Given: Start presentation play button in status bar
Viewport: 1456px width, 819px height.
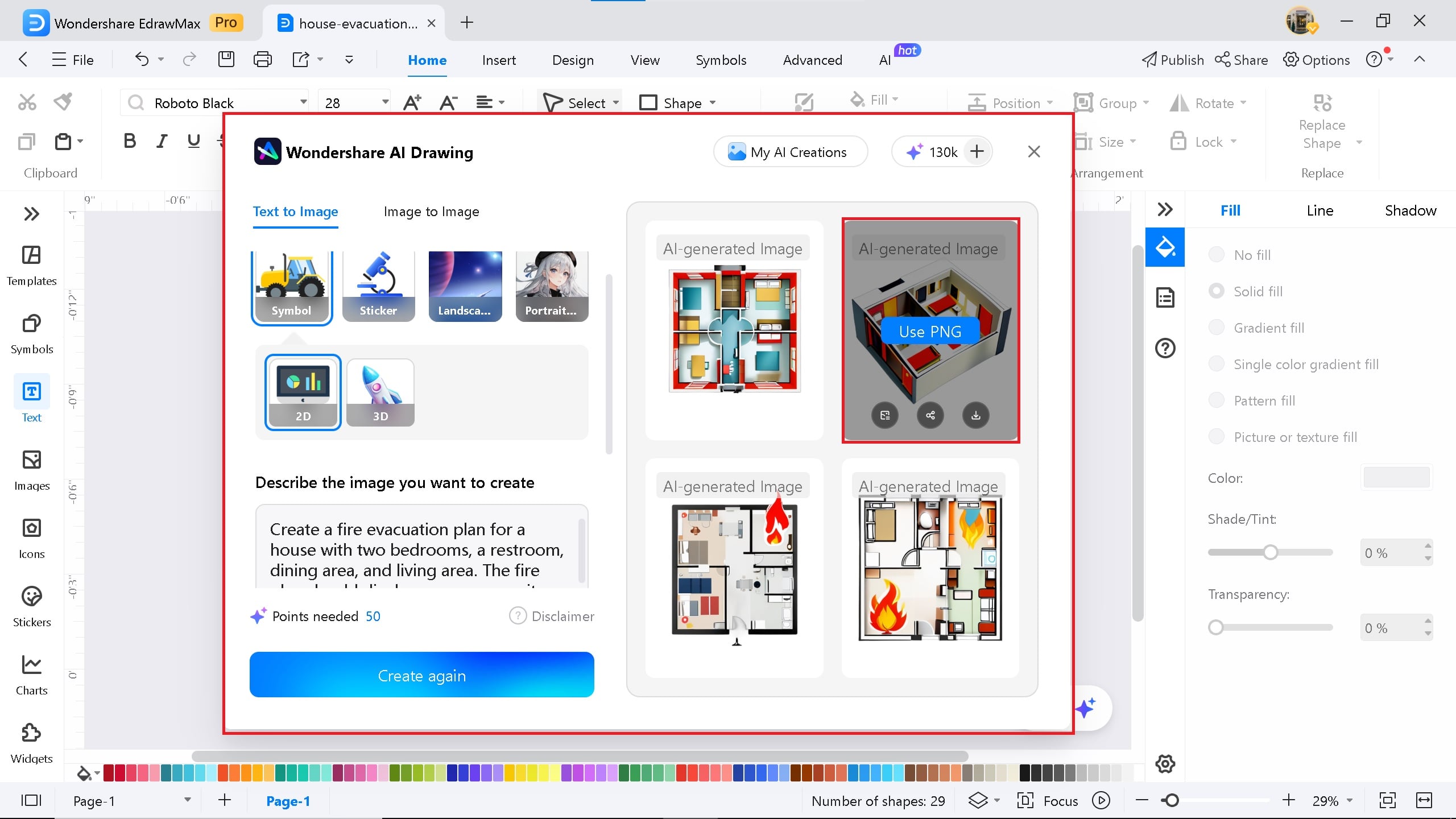Looking at the screenshot, I should pyautogui.click(x=1101, y=801).
